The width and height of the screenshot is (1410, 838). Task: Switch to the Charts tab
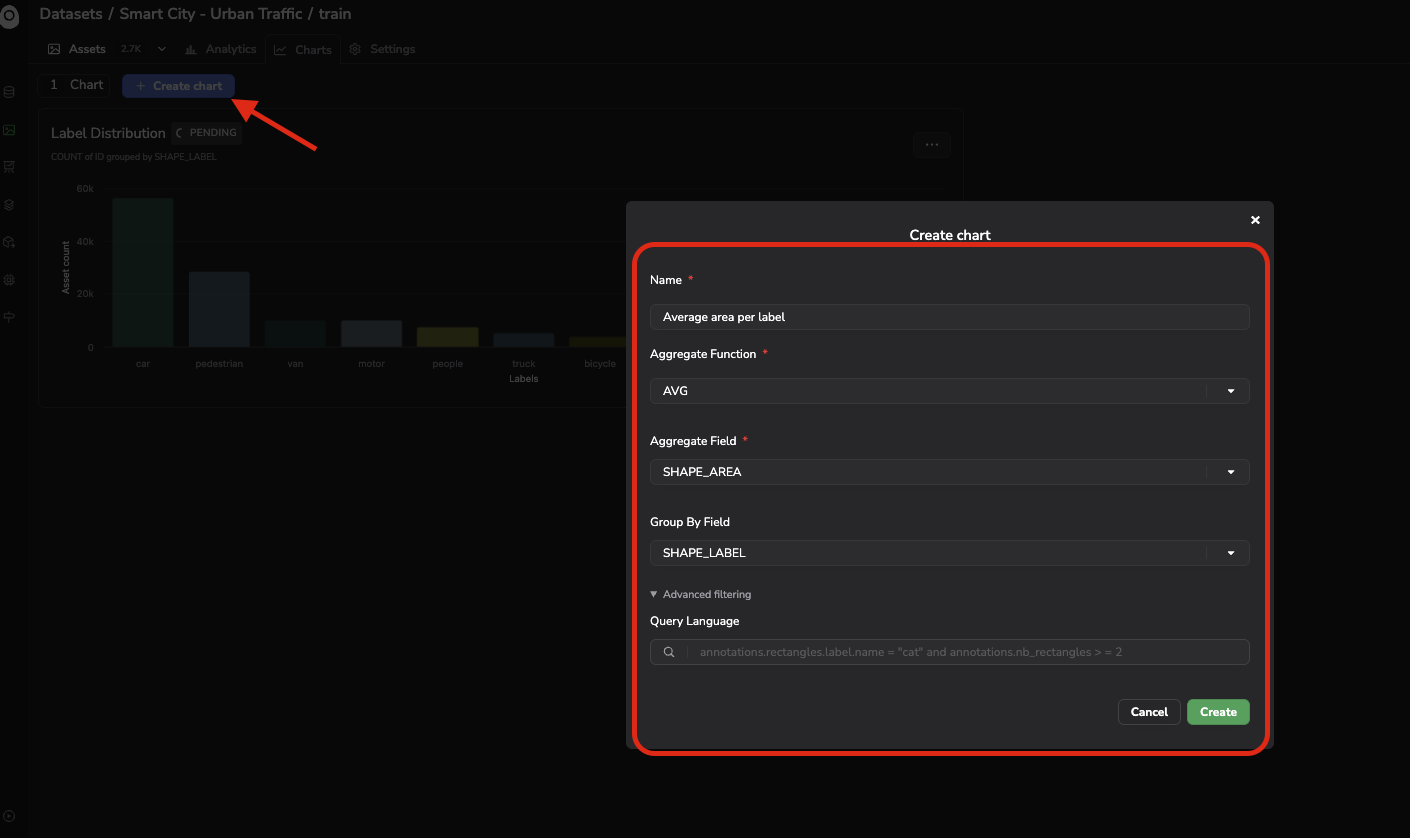point(303,49)
